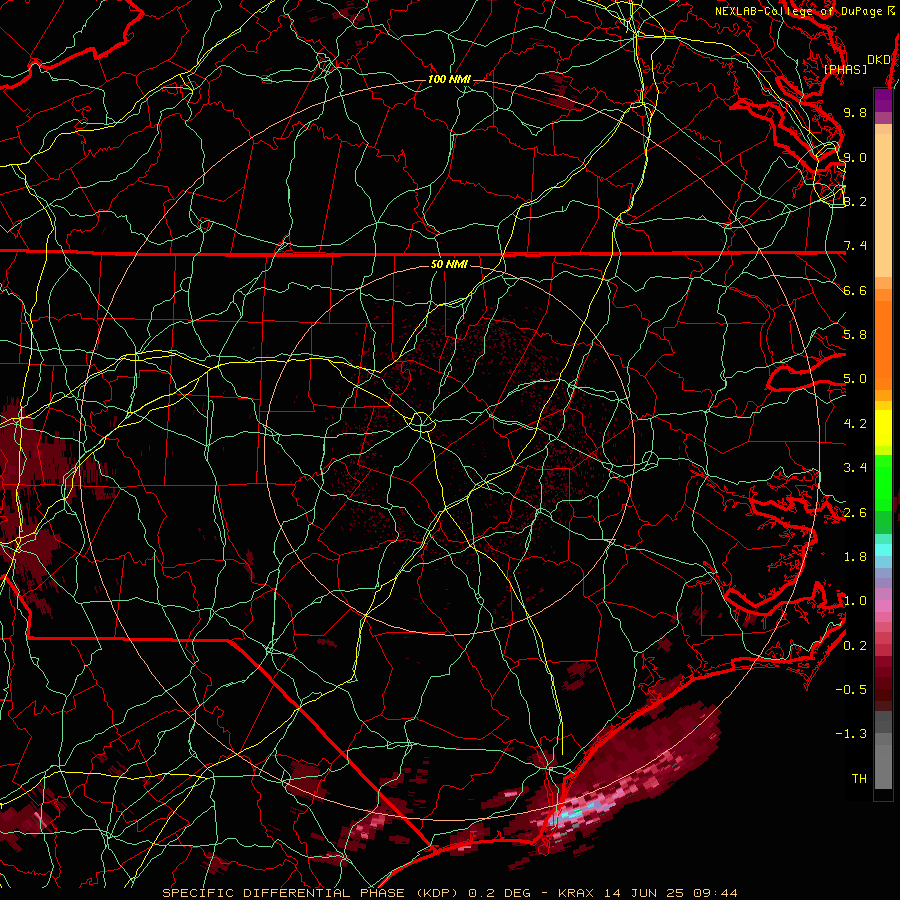900x900 pixels.
Task: Click the 100 NMI range ring label
Action: pyautogui.click(x=449, y=79)
